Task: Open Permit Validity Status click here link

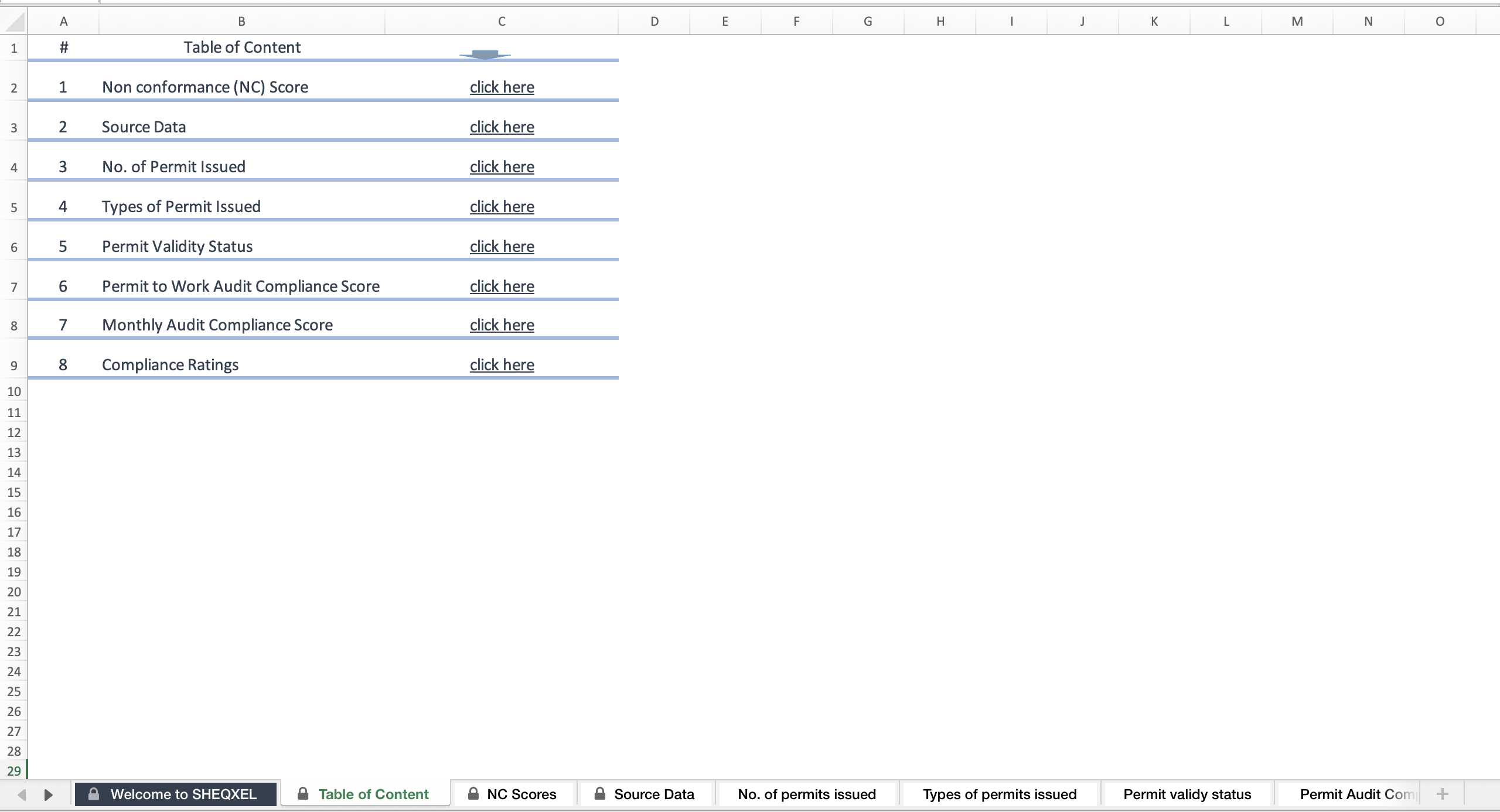Action: coord(502,247)
